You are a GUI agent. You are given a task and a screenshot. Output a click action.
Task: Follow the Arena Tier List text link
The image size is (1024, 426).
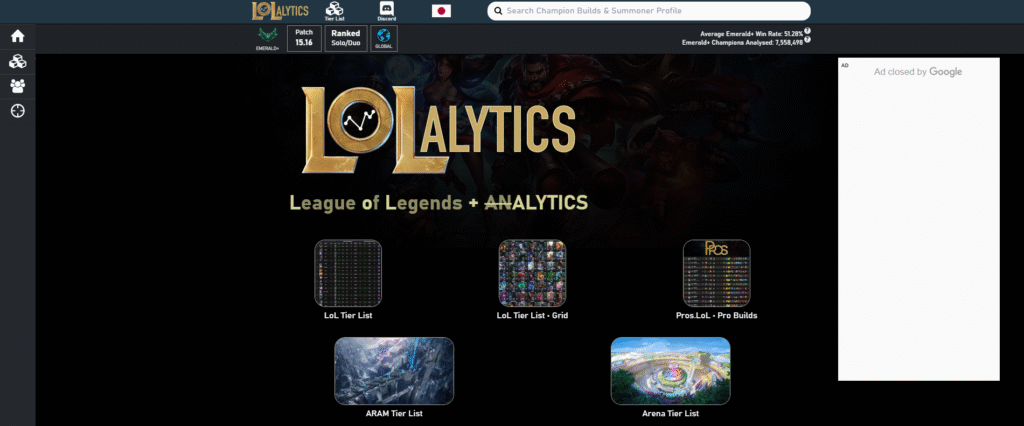click(x=671, y=414)
